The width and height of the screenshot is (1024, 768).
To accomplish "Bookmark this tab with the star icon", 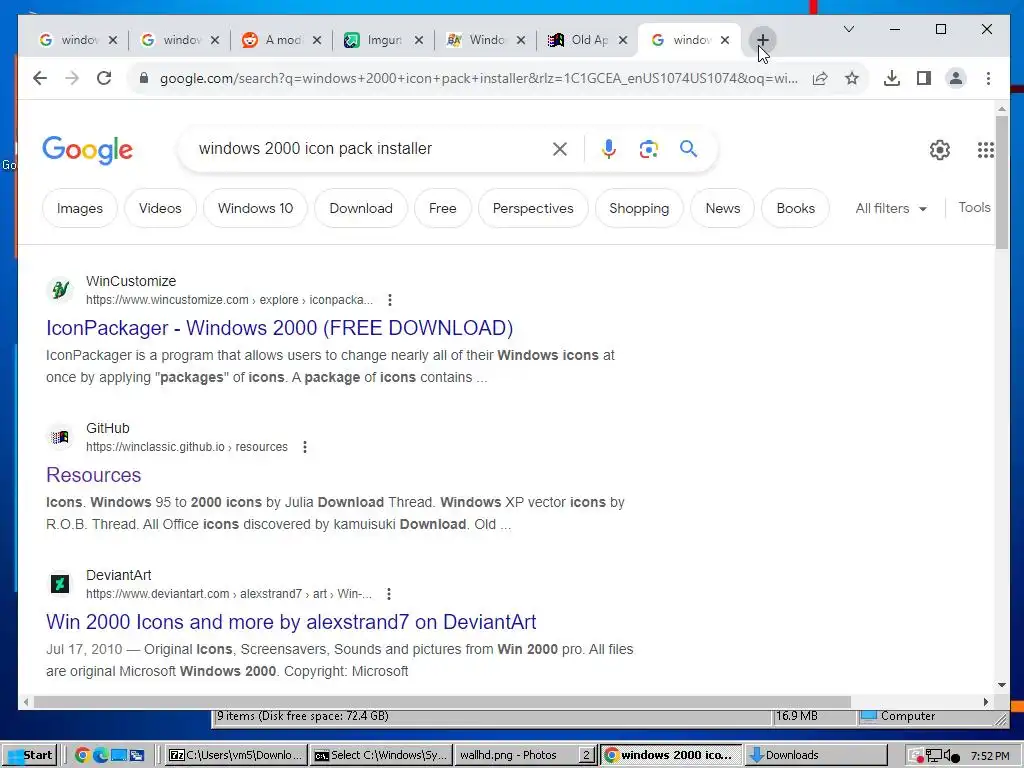I will [x=852, y=78].
